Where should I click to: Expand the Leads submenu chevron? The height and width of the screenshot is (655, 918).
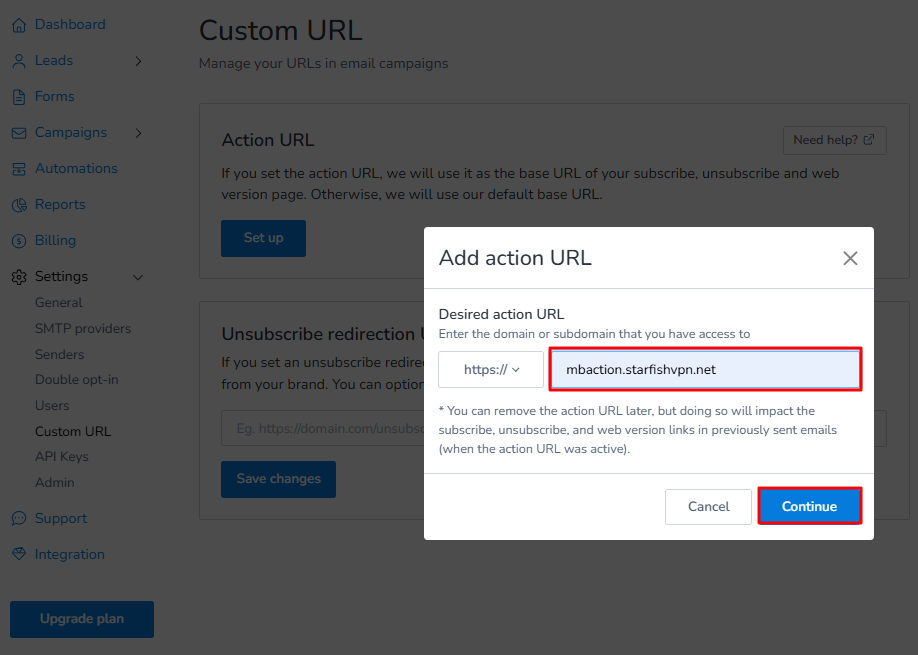point(138,61)
